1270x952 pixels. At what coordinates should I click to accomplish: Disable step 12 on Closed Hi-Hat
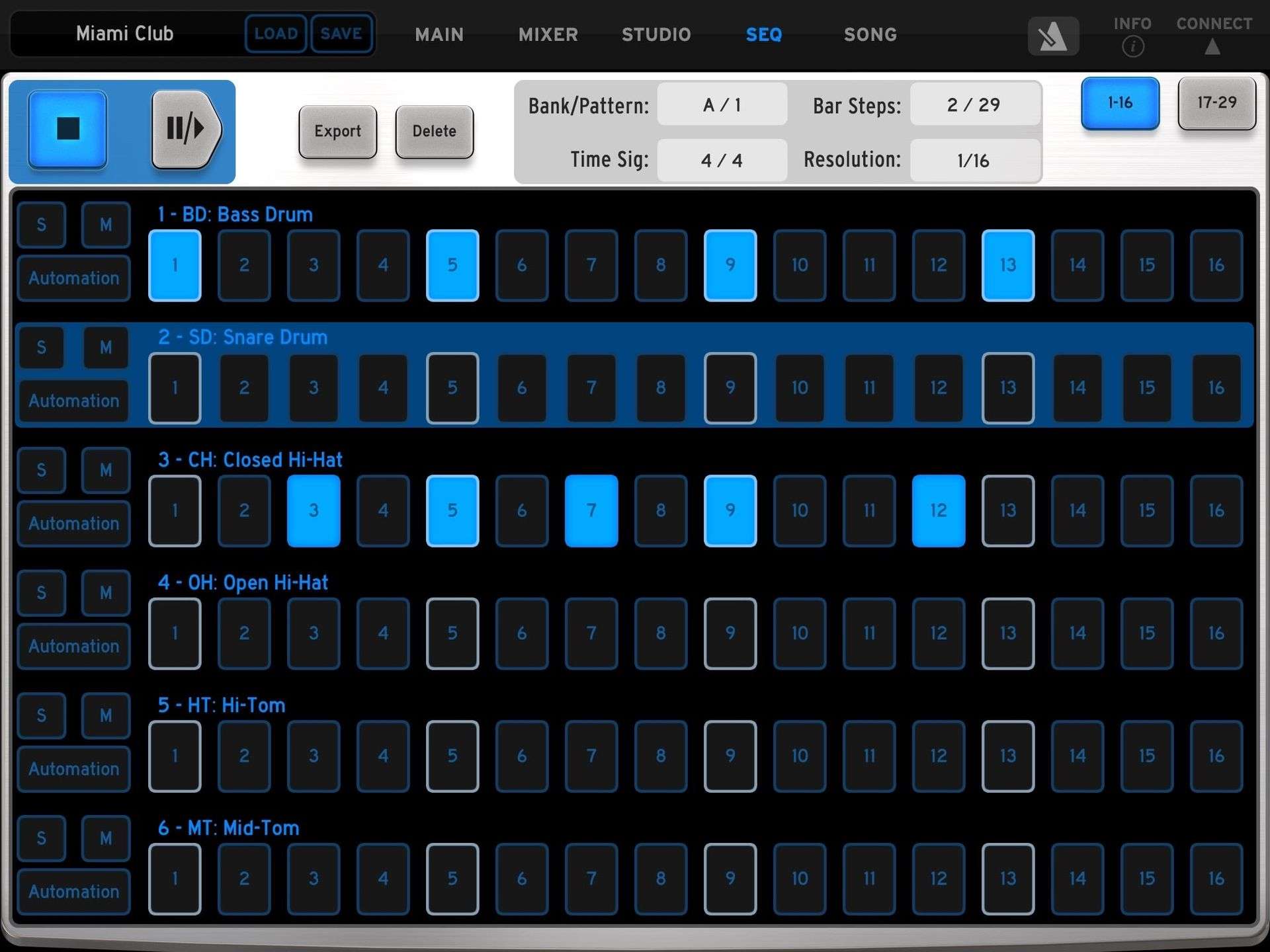(x=938, y=510)
